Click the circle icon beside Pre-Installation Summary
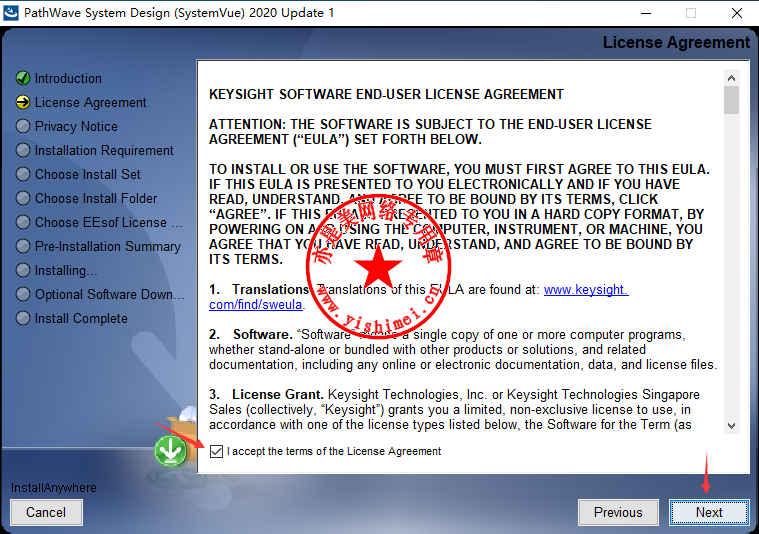 [23, 246]
